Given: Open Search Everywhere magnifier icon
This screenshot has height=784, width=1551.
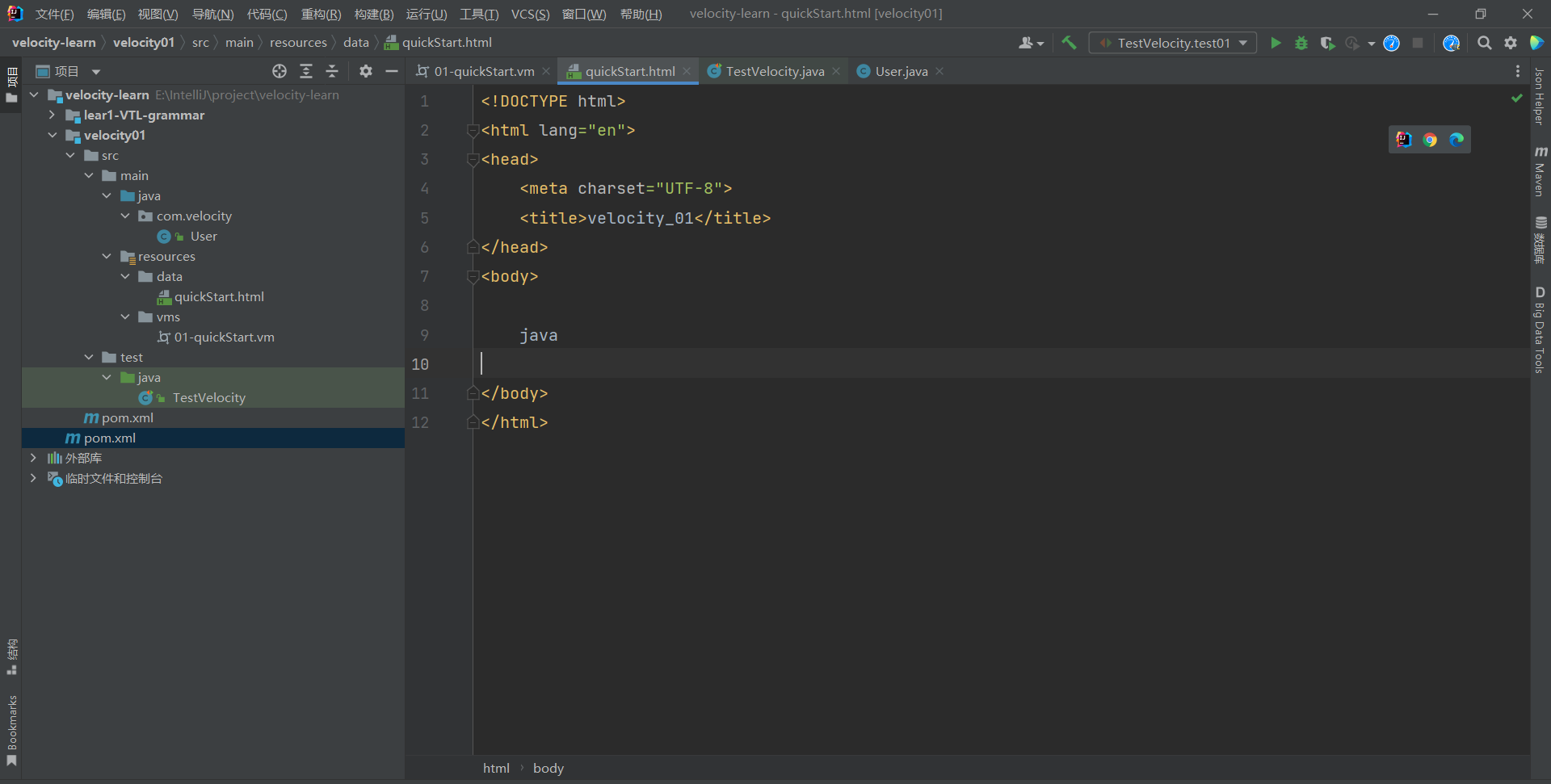Looking at the screenshot, I should [x=1484, y=43].
